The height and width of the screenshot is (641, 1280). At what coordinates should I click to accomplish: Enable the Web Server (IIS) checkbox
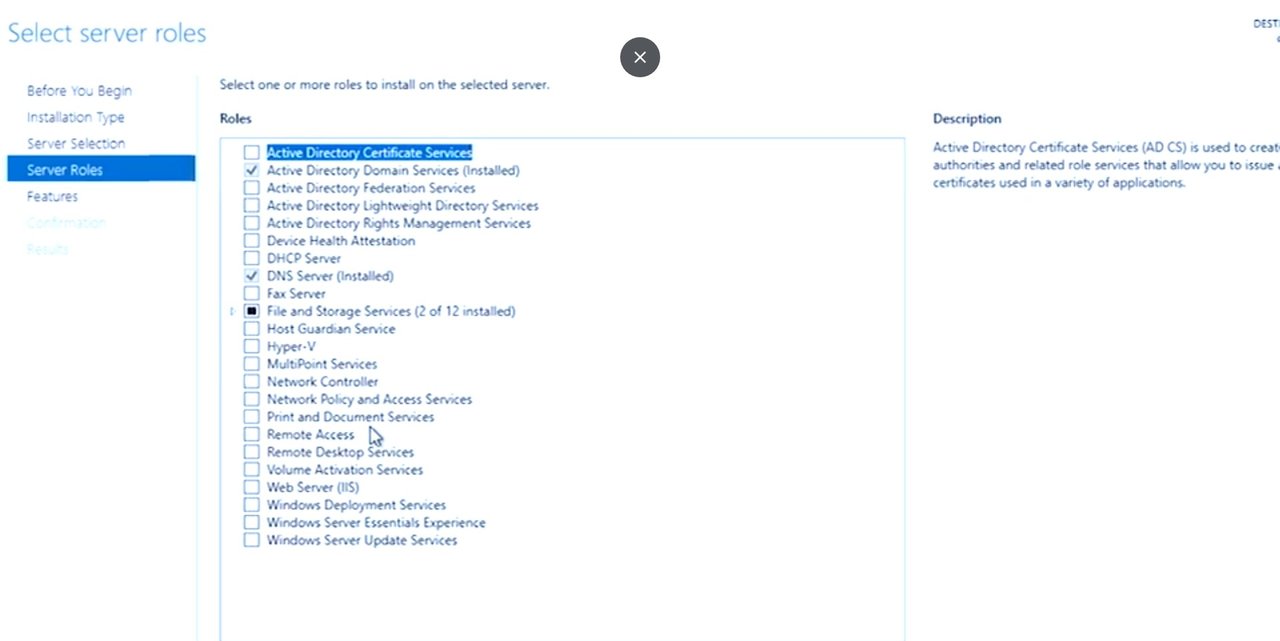(251, 487)
